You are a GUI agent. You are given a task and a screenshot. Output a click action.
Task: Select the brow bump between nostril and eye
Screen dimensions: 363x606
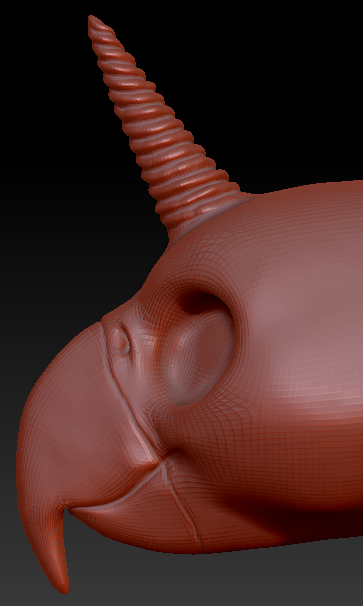pos(151,336)
